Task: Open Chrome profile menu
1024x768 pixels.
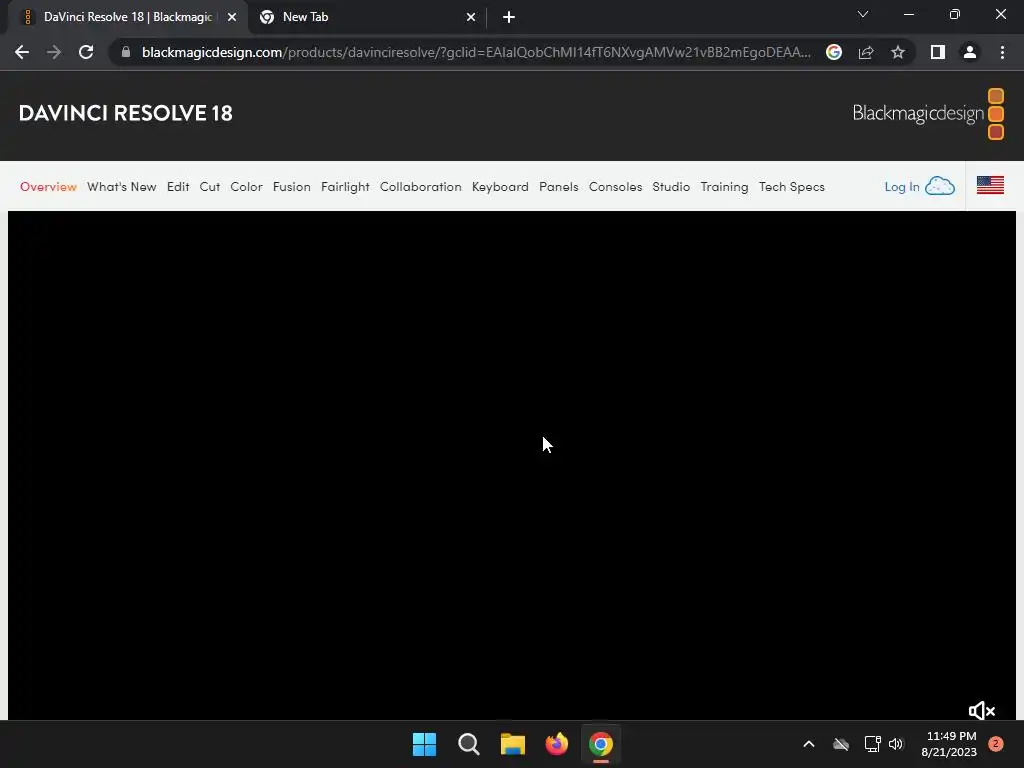Action: point(970,52)
